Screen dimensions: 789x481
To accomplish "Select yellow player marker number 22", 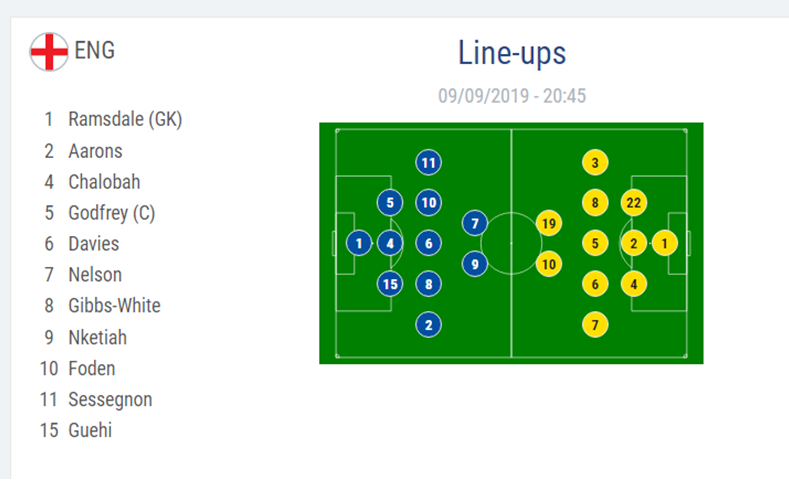I will click(633, 203).
